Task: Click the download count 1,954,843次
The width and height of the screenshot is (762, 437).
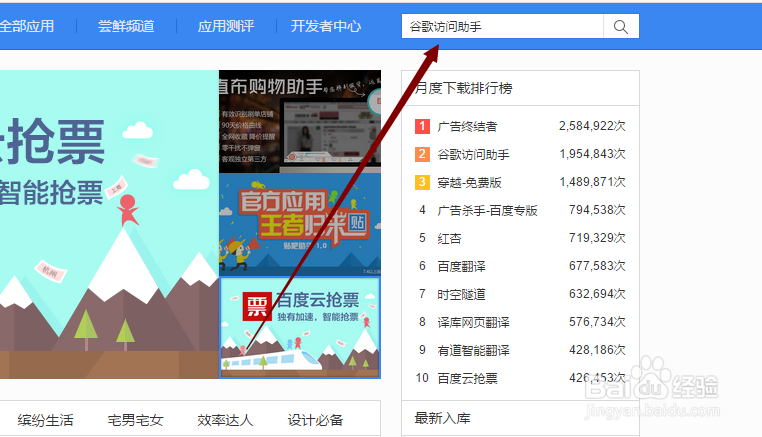Action: [x=592, y=154]
